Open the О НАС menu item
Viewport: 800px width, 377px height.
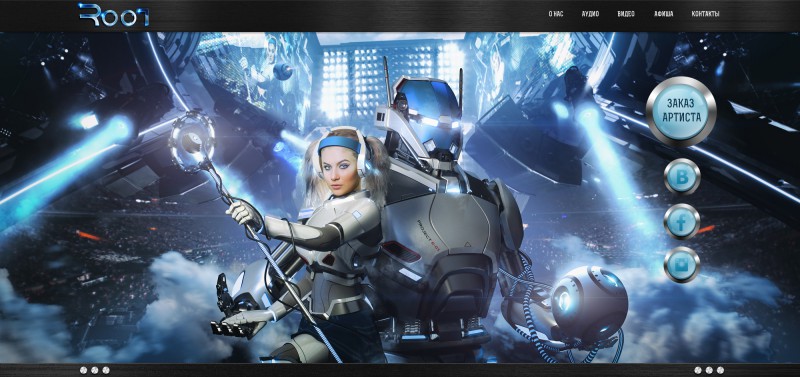pos(556,14)
